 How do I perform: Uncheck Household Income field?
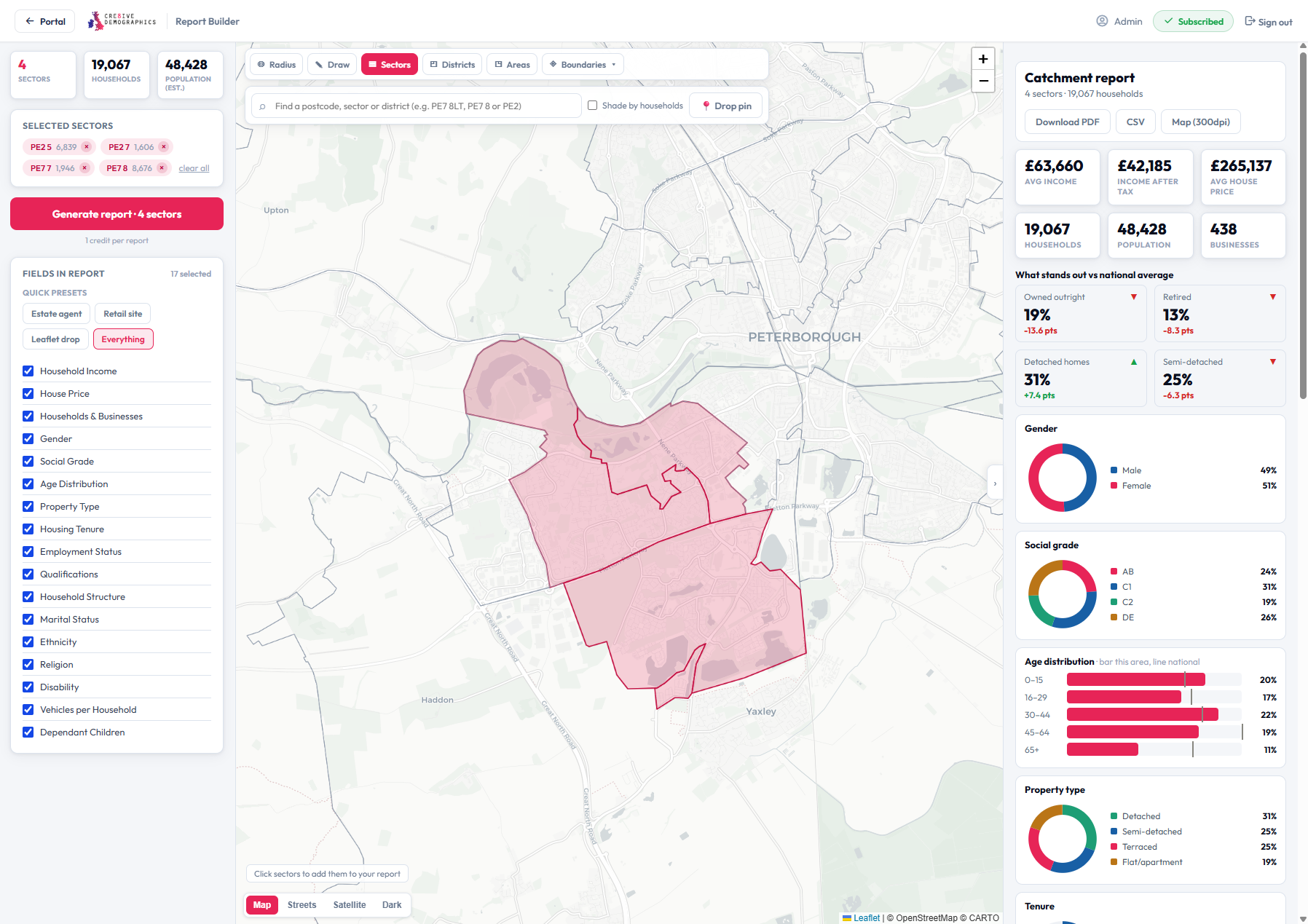28,371
